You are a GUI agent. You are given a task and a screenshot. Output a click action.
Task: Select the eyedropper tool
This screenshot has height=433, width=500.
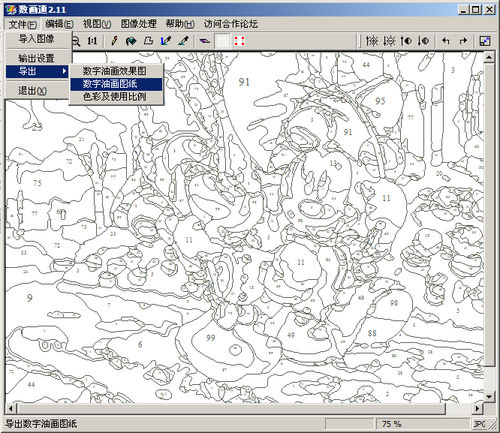tap(183, 41)
